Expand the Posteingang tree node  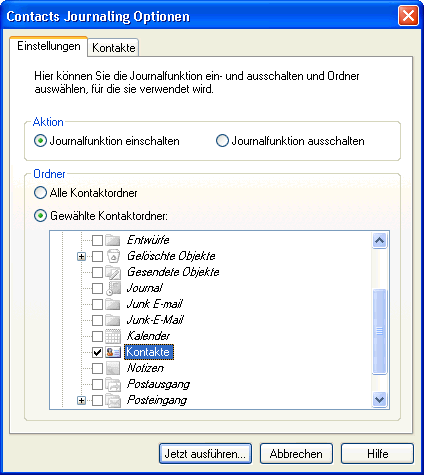81,400
